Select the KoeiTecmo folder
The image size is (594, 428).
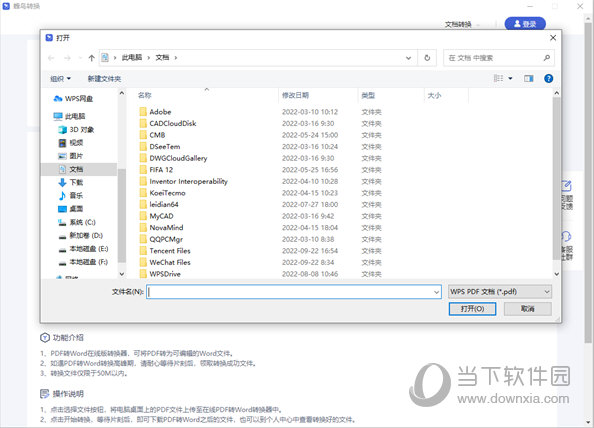click(163, 193)
